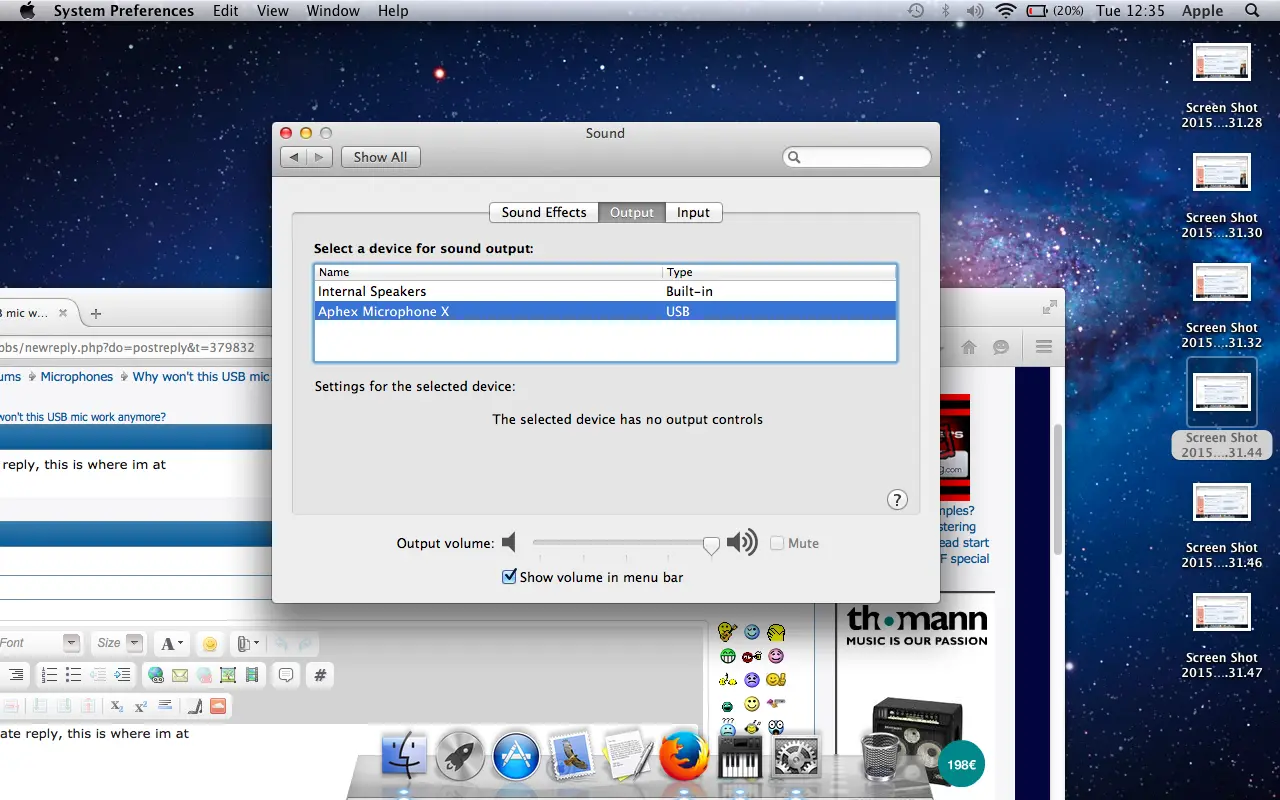Viewport: 1280px width, 800px height.
Task: Select Aphex Microphone X output device
Action: pyautogui.click(x=606, y=311)
